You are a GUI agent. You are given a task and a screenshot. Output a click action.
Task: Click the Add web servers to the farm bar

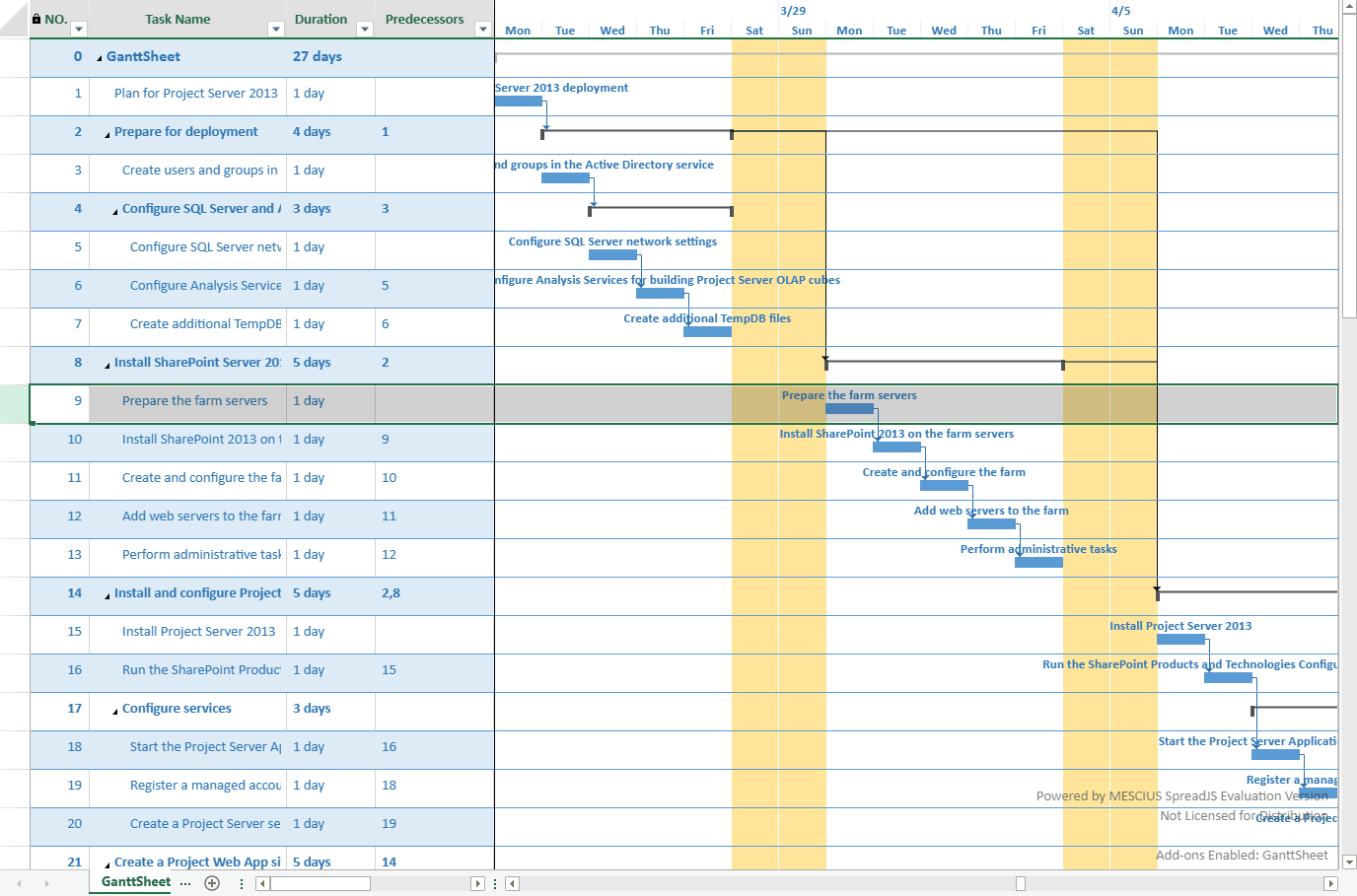point(991,524)
